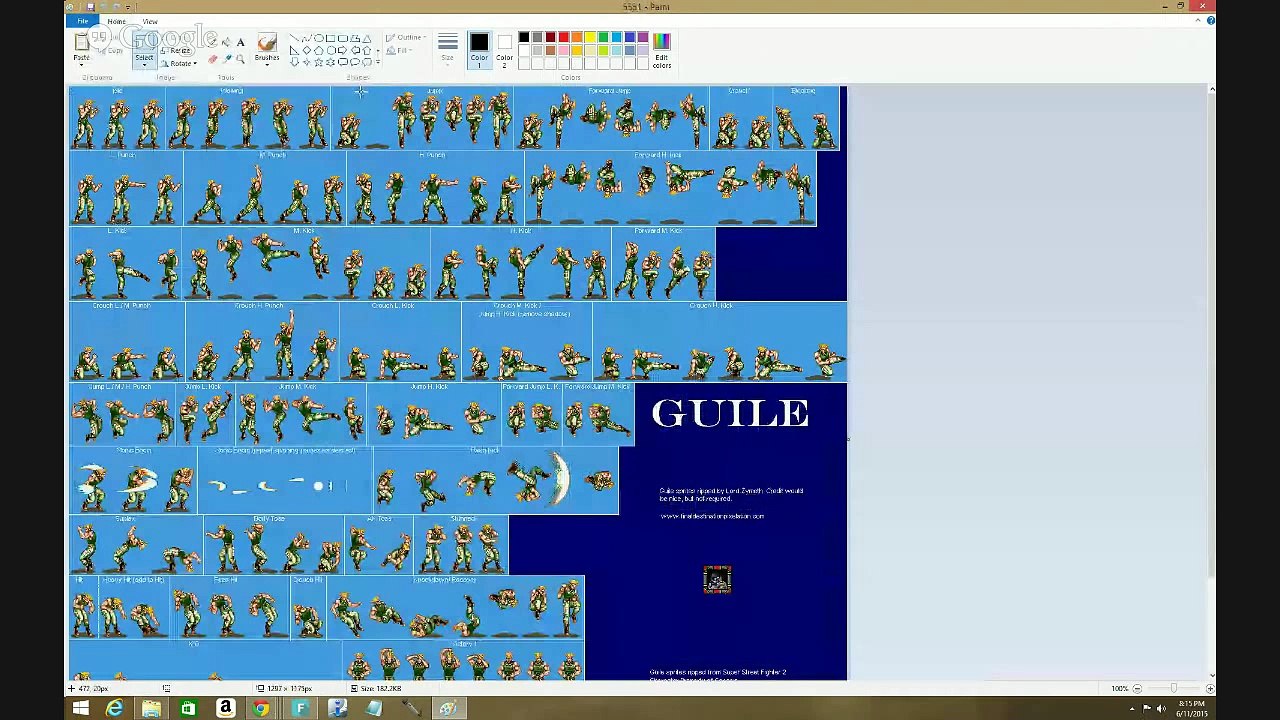
Task: Click the Brushes tool icon
Action: tap(267, 42)
